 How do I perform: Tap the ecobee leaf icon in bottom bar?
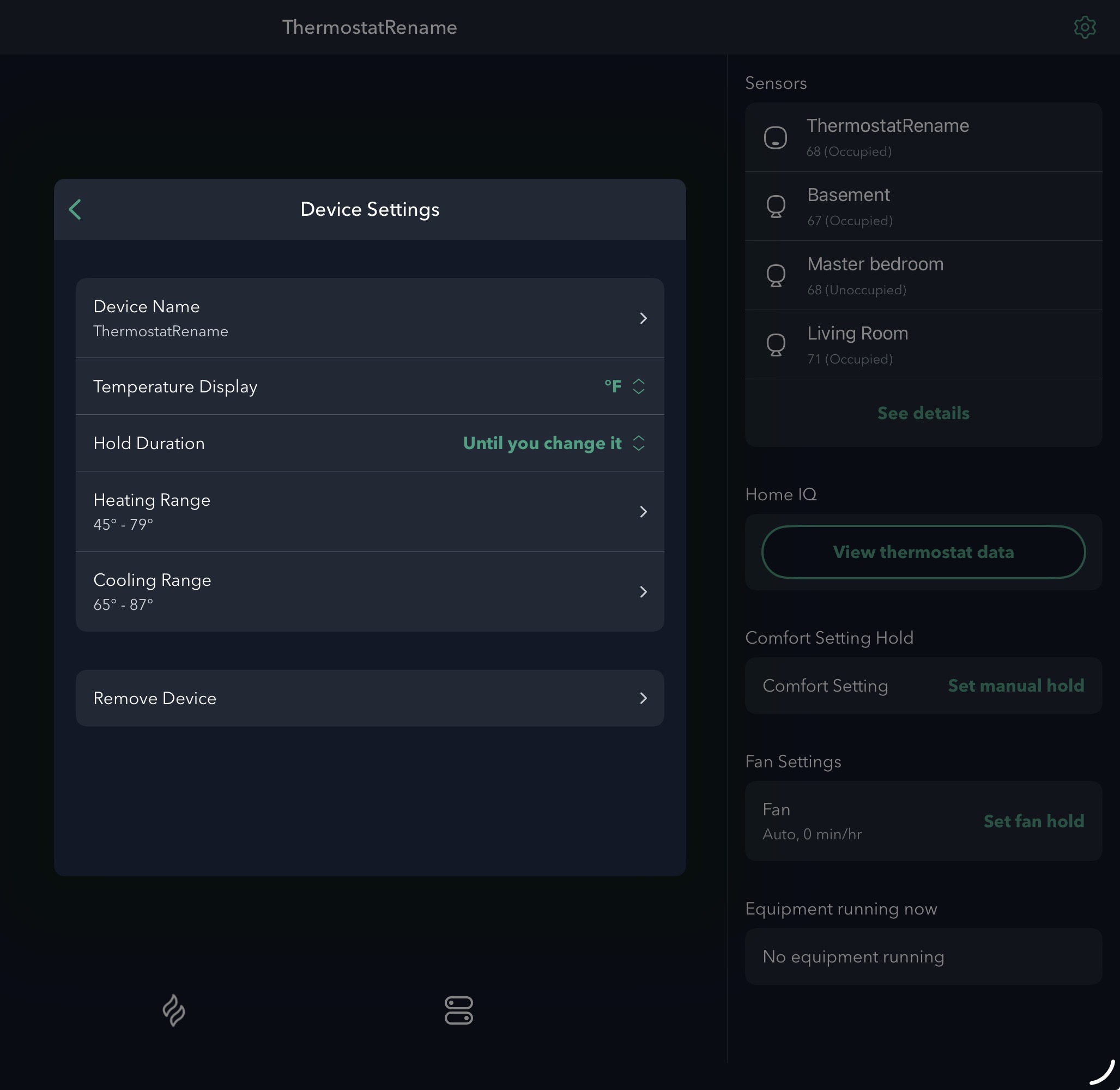pyautogui.click(x=173, y=1010)
